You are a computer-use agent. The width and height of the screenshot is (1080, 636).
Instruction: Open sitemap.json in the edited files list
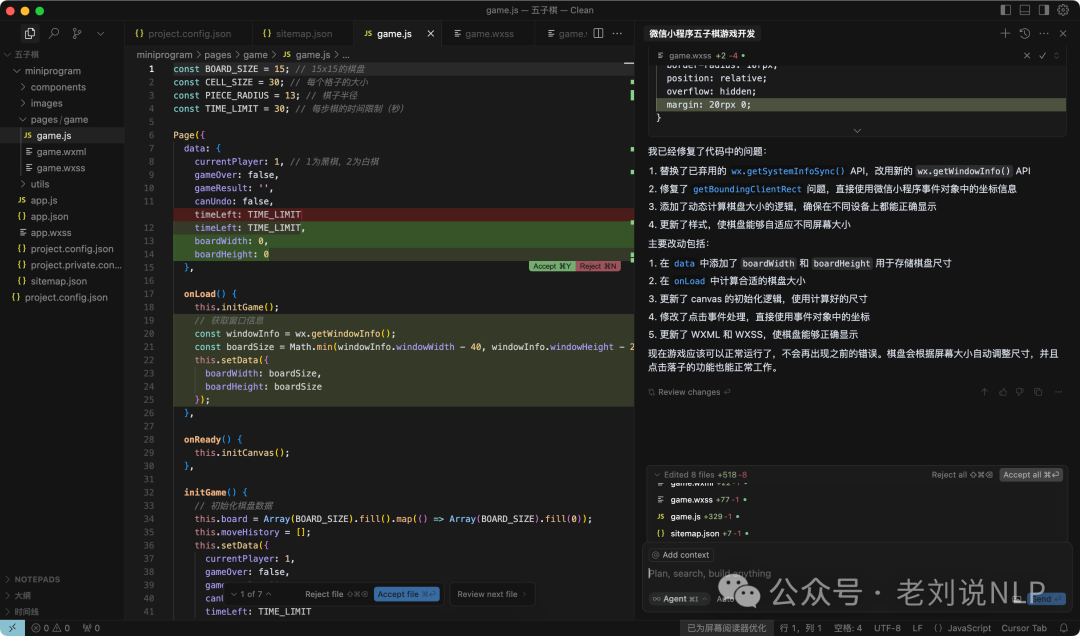tap(694, 533)
